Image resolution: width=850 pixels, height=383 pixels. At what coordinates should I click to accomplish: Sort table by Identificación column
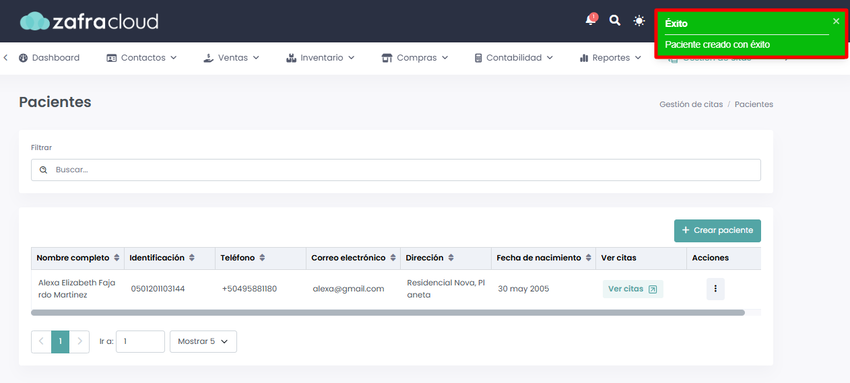191,258
